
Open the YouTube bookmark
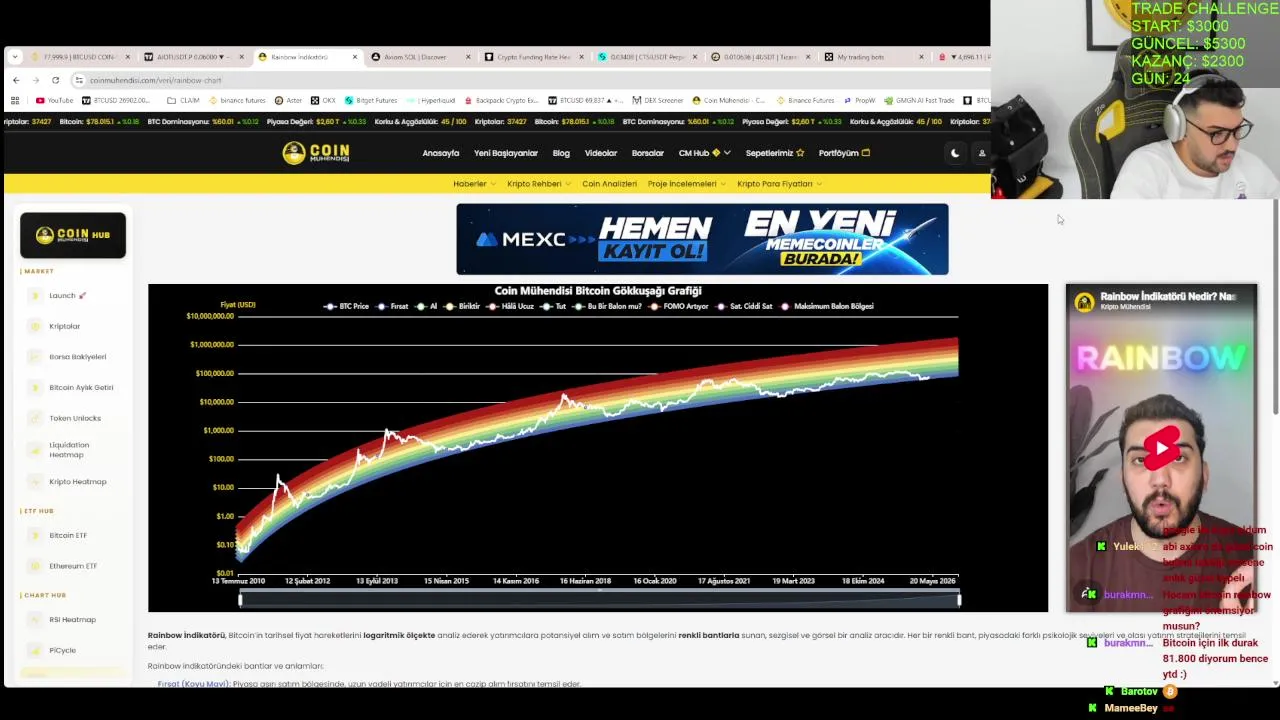point(54,100)
